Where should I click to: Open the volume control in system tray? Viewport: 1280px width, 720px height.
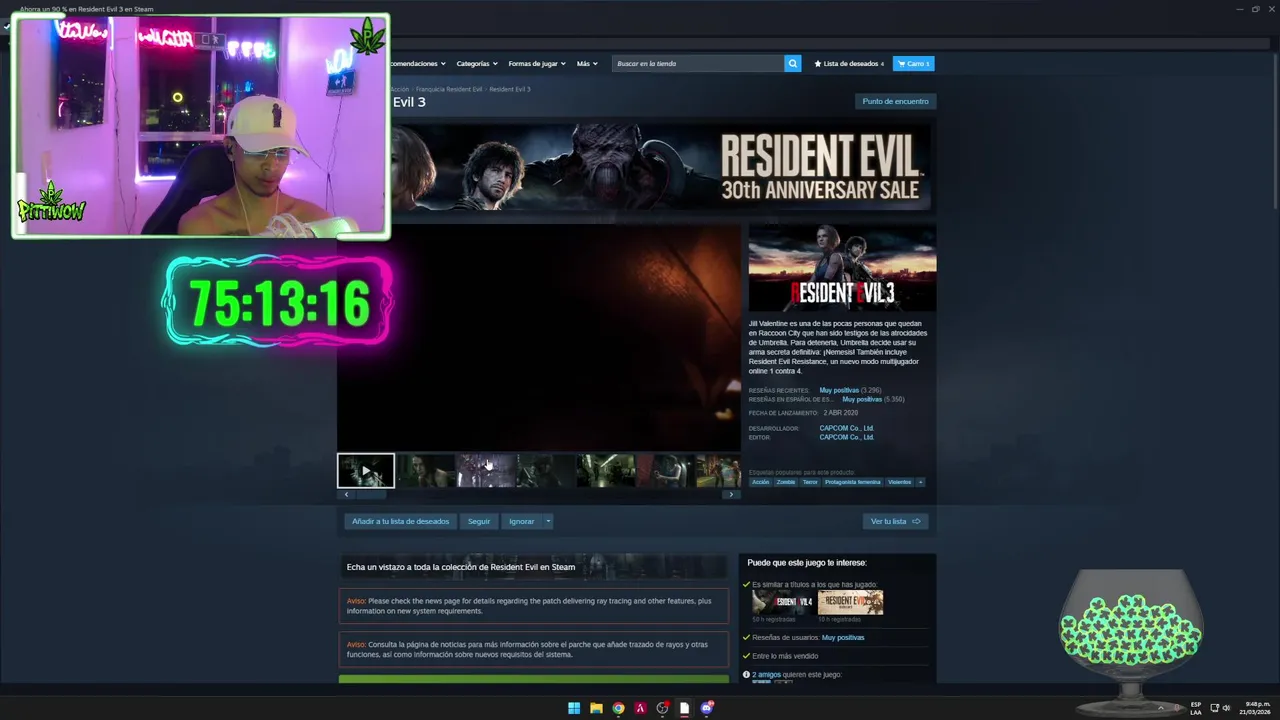coord(1226,708)
